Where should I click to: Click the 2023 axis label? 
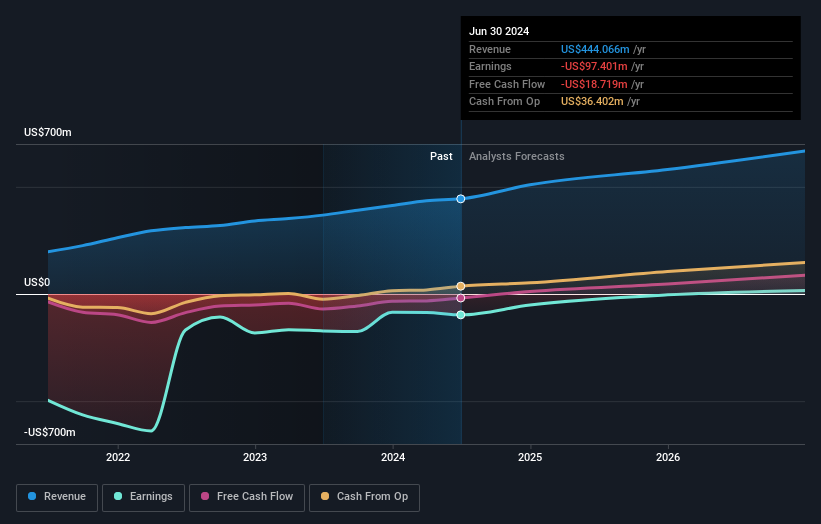[255, 457]
